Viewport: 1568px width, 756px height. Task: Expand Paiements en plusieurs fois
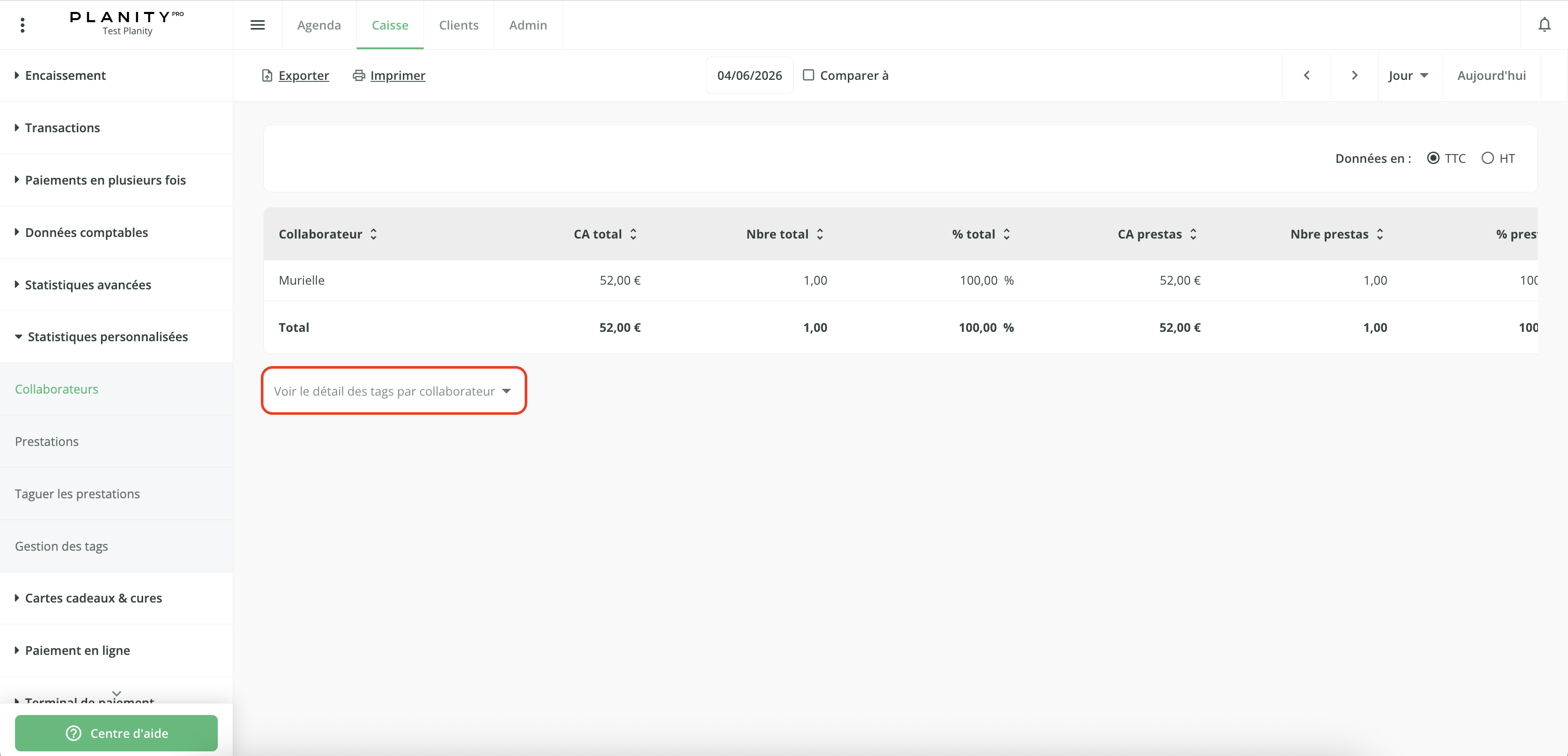[x=116, y=180]
